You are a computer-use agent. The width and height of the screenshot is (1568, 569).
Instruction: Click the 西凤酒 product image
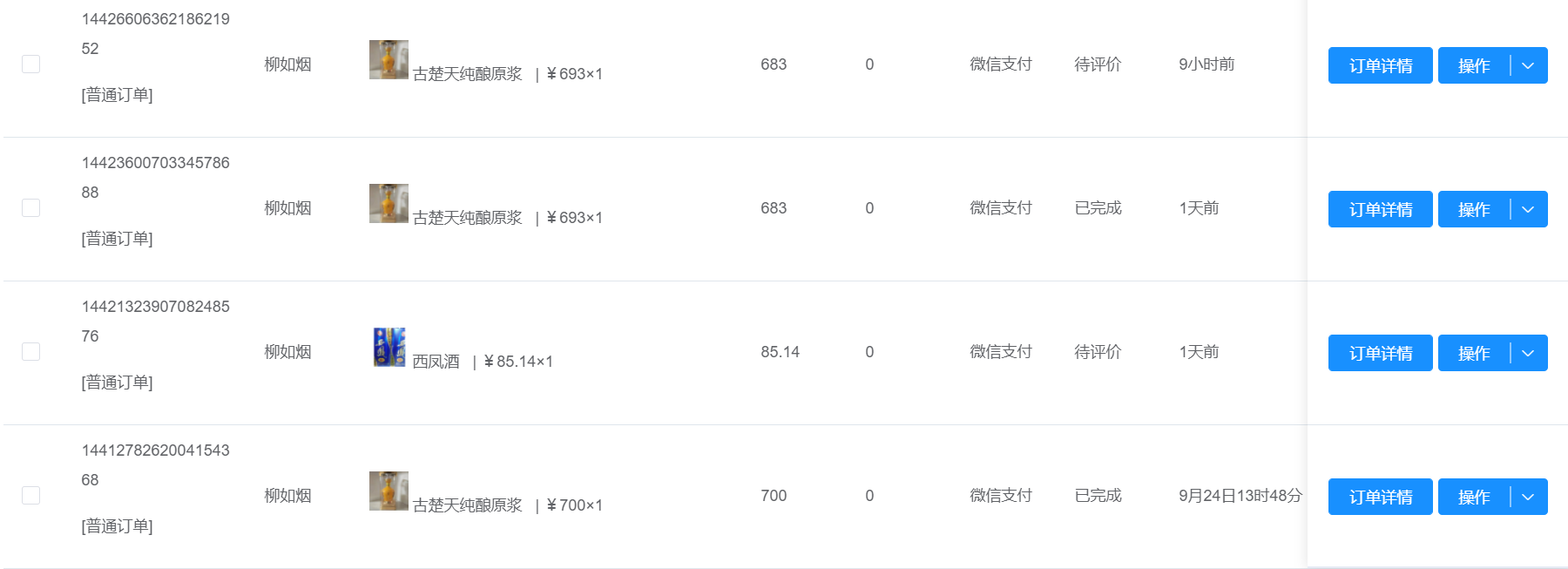pyautogui.click(x=389, y=347)
